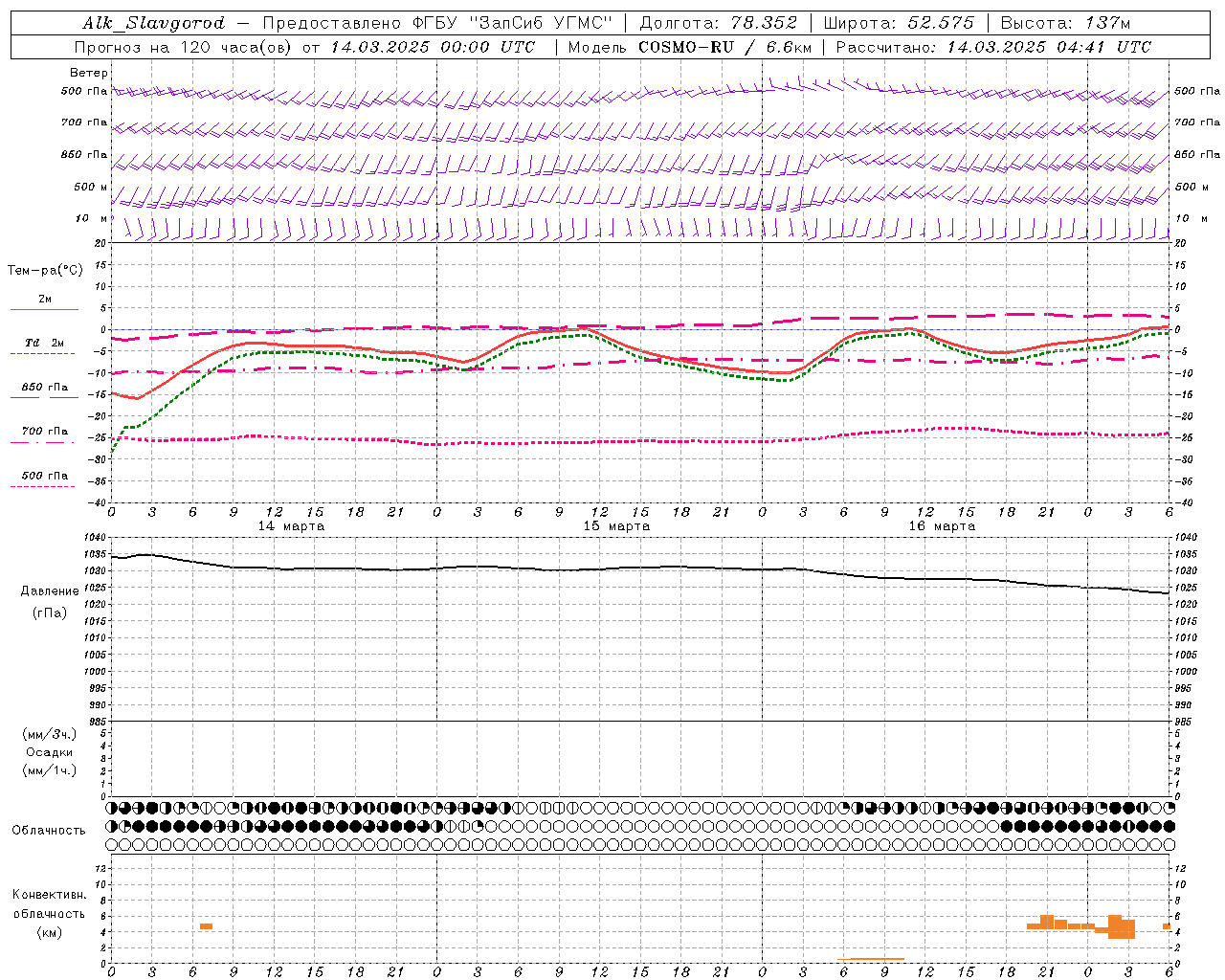Select the 14 марта date label

(x=291, y=526)
